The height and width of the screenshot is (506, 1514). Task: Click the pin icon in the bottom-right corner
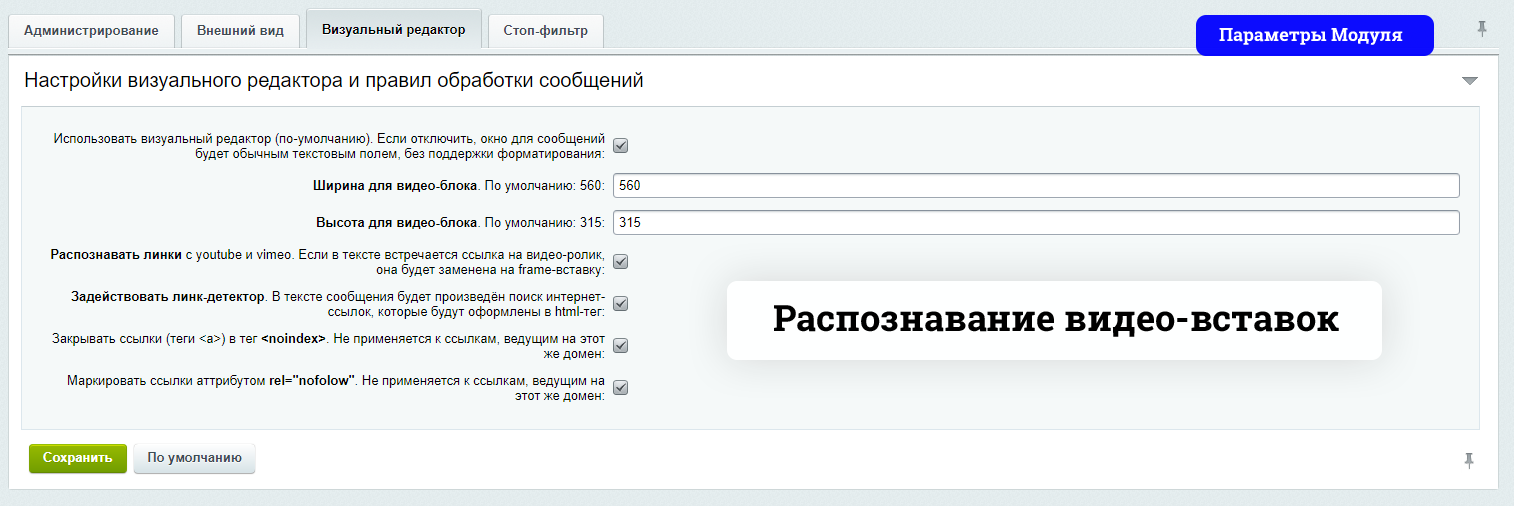tap(1468, 460)
